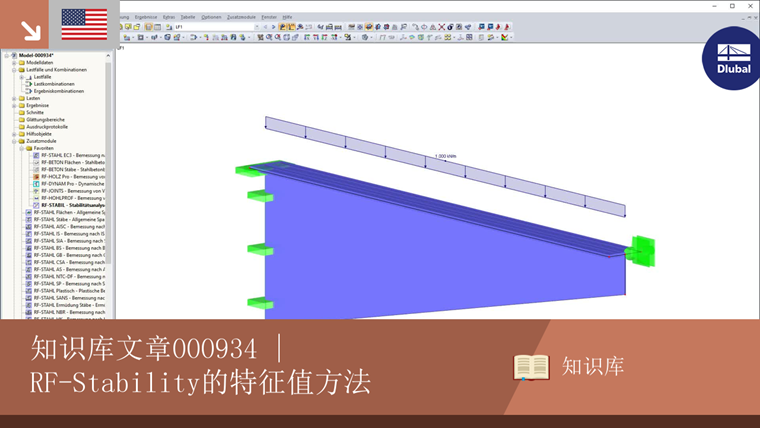Collapse the Favoriten folder
760x428 pixels.
coord(21,148)
